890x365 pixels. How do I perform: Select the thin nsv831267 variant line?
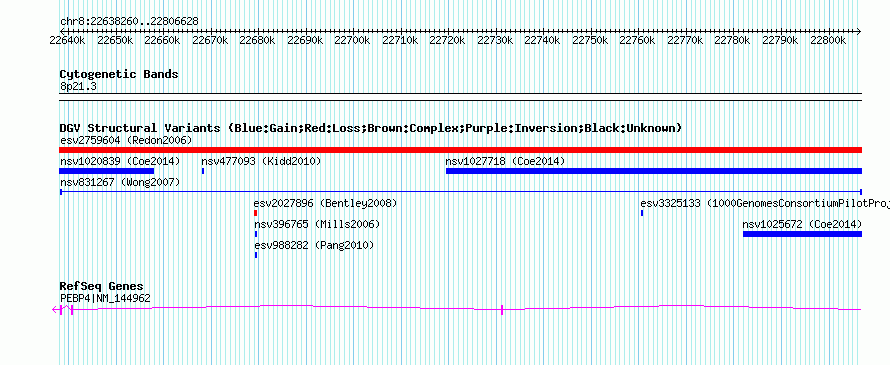point(460,192)
